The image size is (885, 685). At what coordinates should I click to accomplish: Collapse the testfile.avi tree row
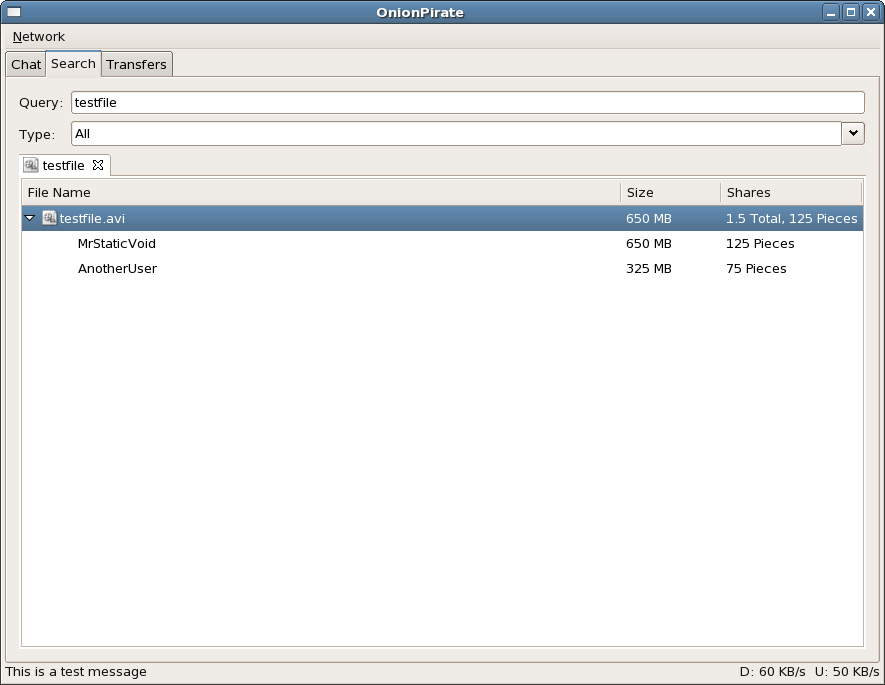coord(30,218)
